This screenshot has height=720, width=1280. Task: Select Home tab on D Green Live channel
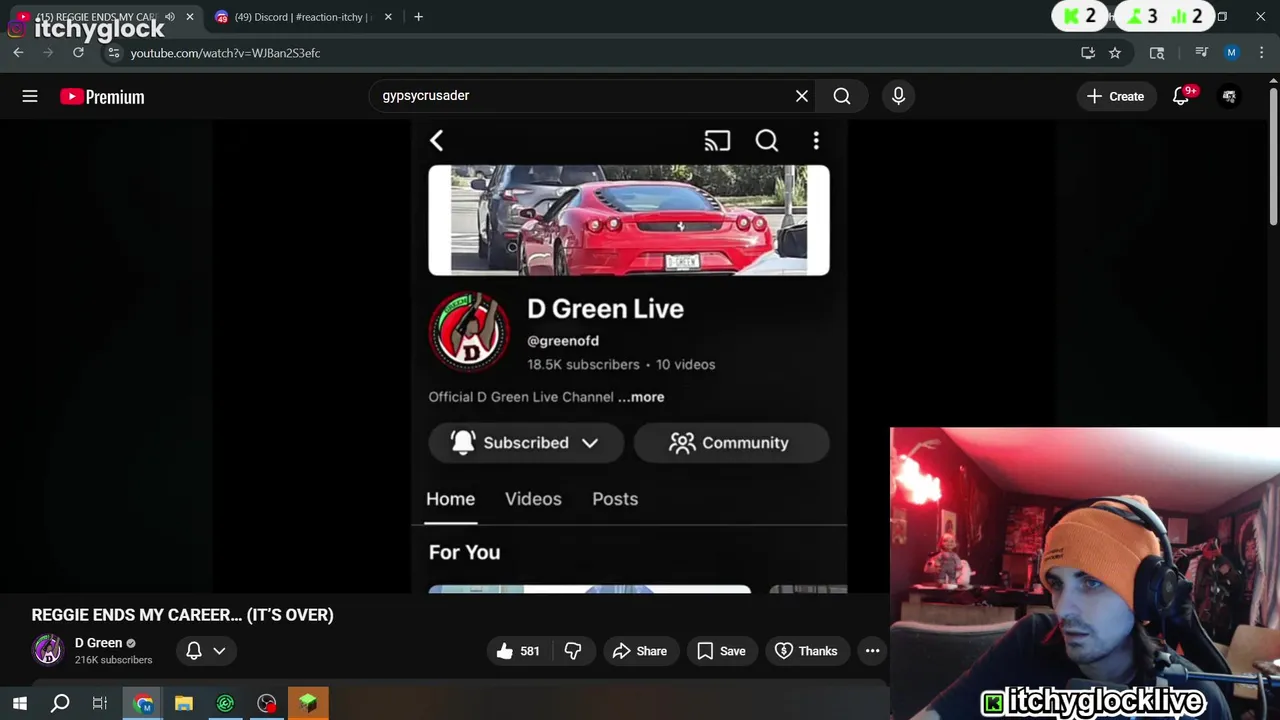451,499
